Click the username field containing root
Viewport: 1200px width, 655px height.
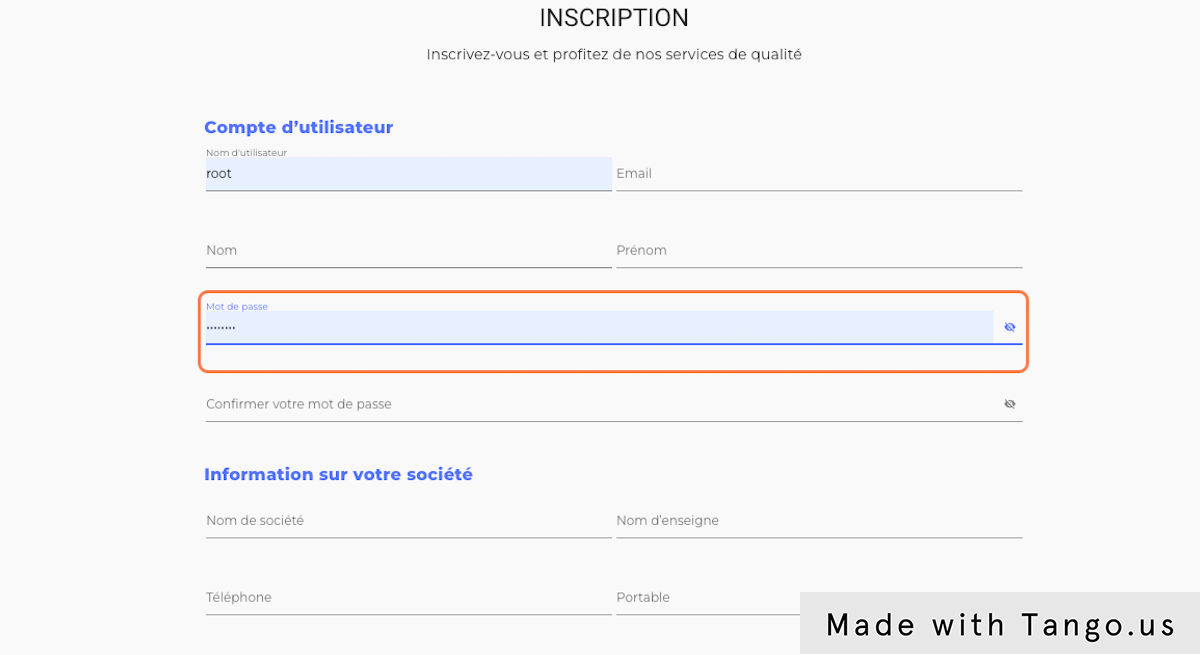pyautogui.click(x=408, y=174)
